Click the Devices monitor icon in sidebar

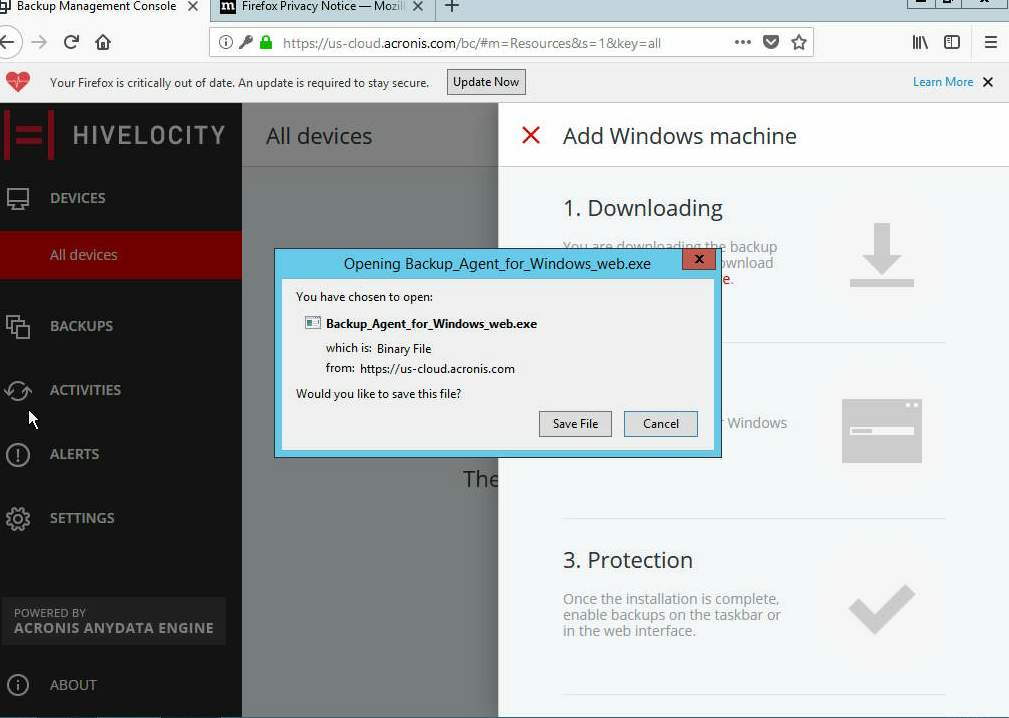(18, 198)
